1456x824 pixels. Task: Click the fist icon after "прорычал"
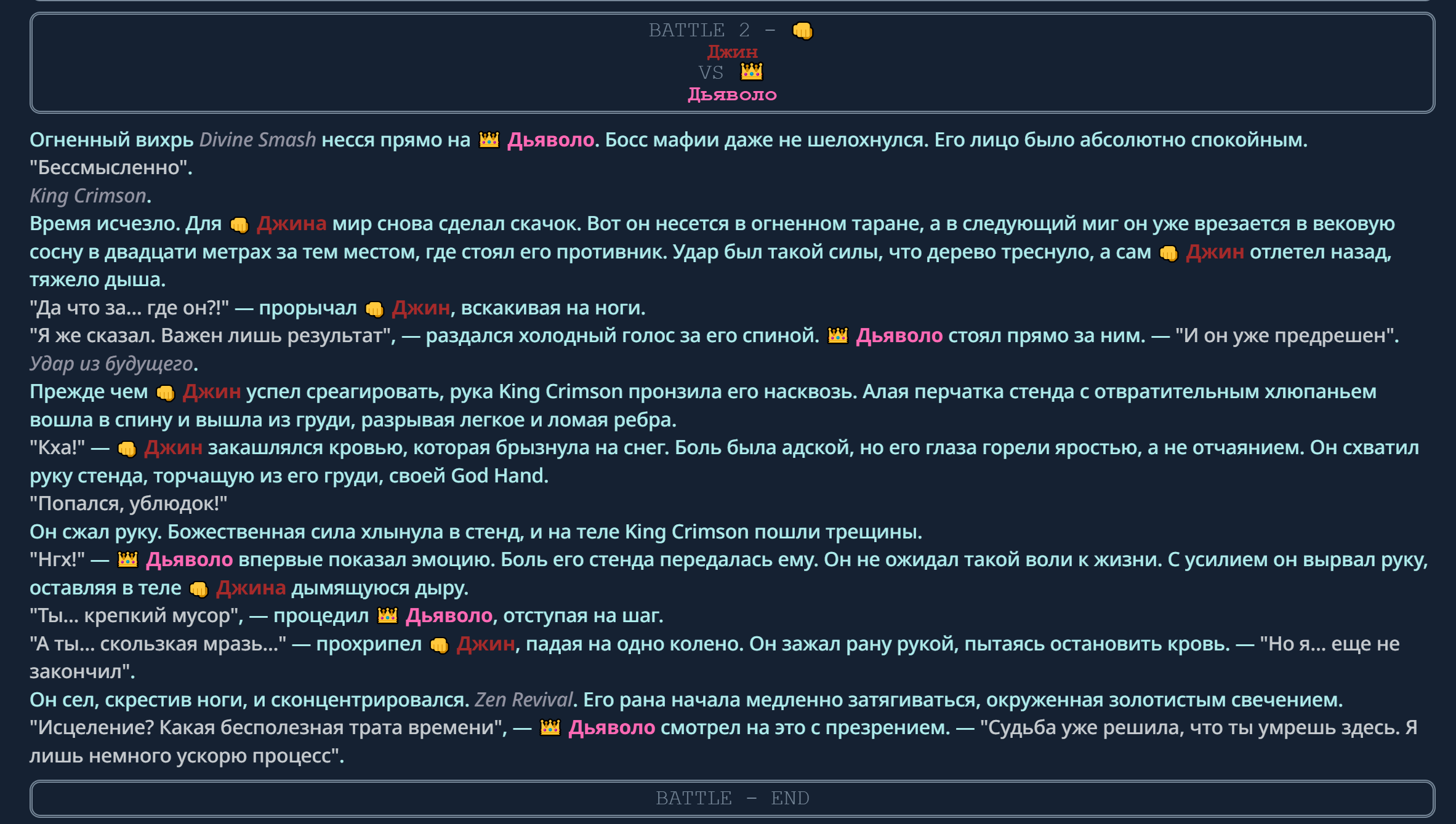374,308
